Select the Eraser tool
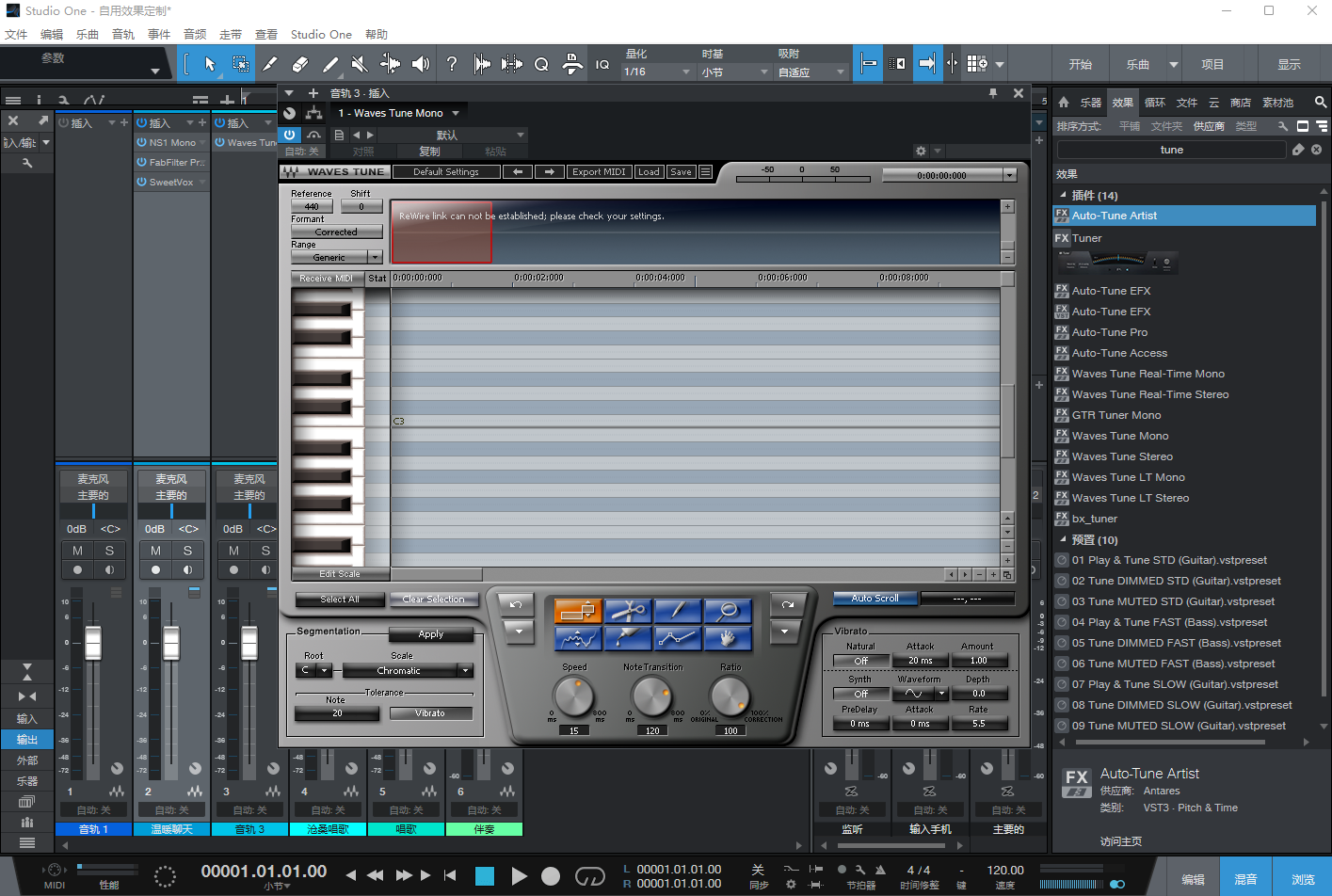1332x896 pixels. 300,64
